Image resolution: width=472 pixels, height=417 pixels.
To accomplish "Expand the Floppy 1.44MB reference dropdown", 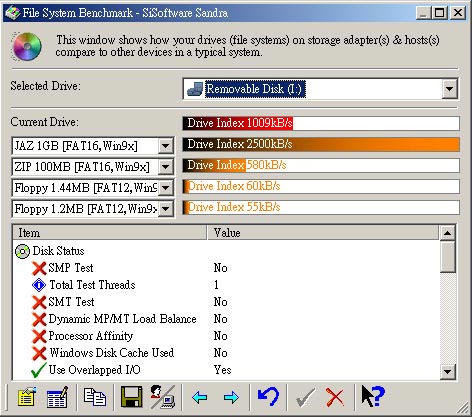I will point(165,188).
